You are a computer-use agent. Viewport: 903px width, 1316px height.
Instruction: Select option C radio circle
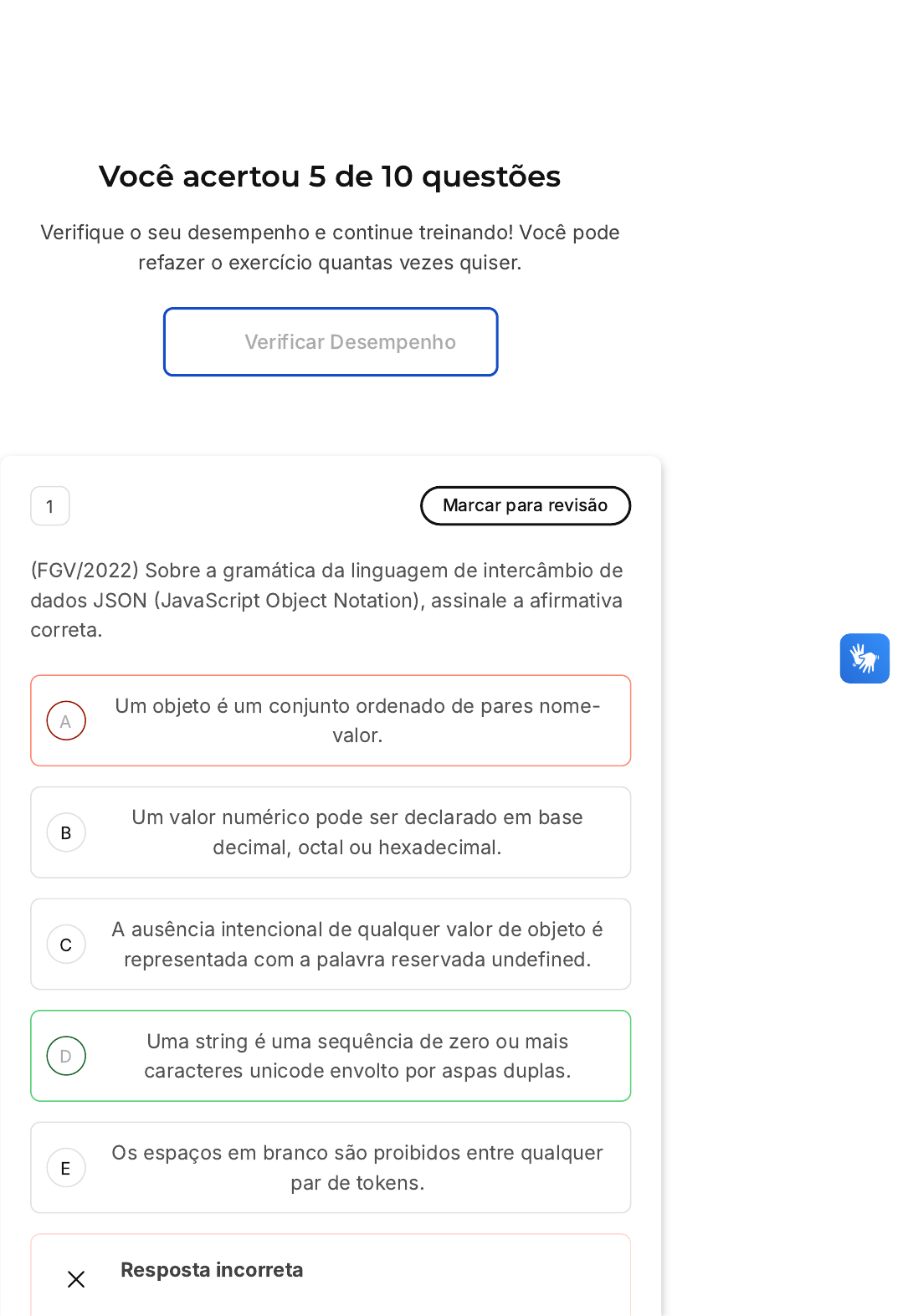pyautogui.click(x=66, y=945)
